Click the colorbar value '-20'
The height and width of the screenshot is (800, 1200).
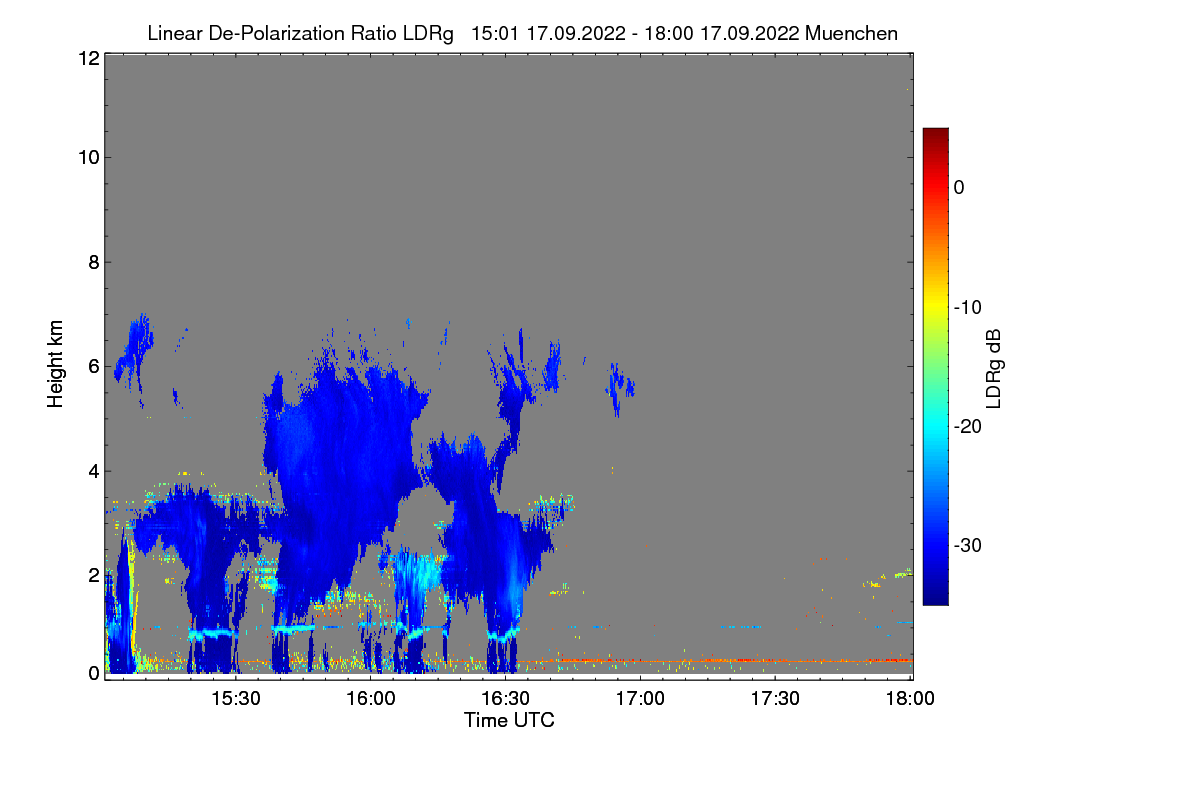969,427
